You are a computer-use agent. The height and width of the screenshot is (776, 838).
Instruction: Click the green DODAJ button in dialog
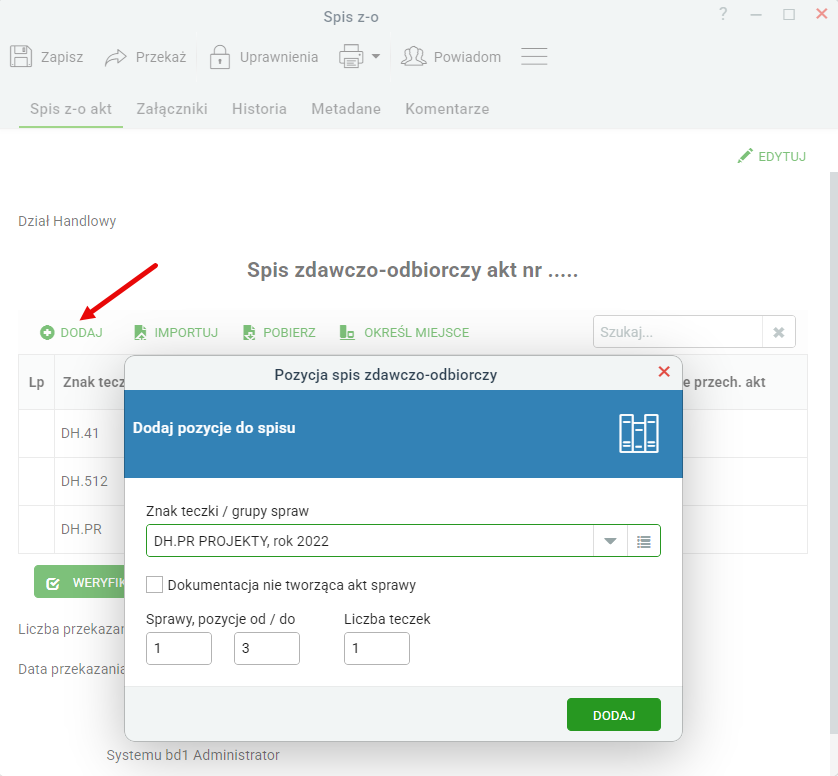tap(614, 715)
